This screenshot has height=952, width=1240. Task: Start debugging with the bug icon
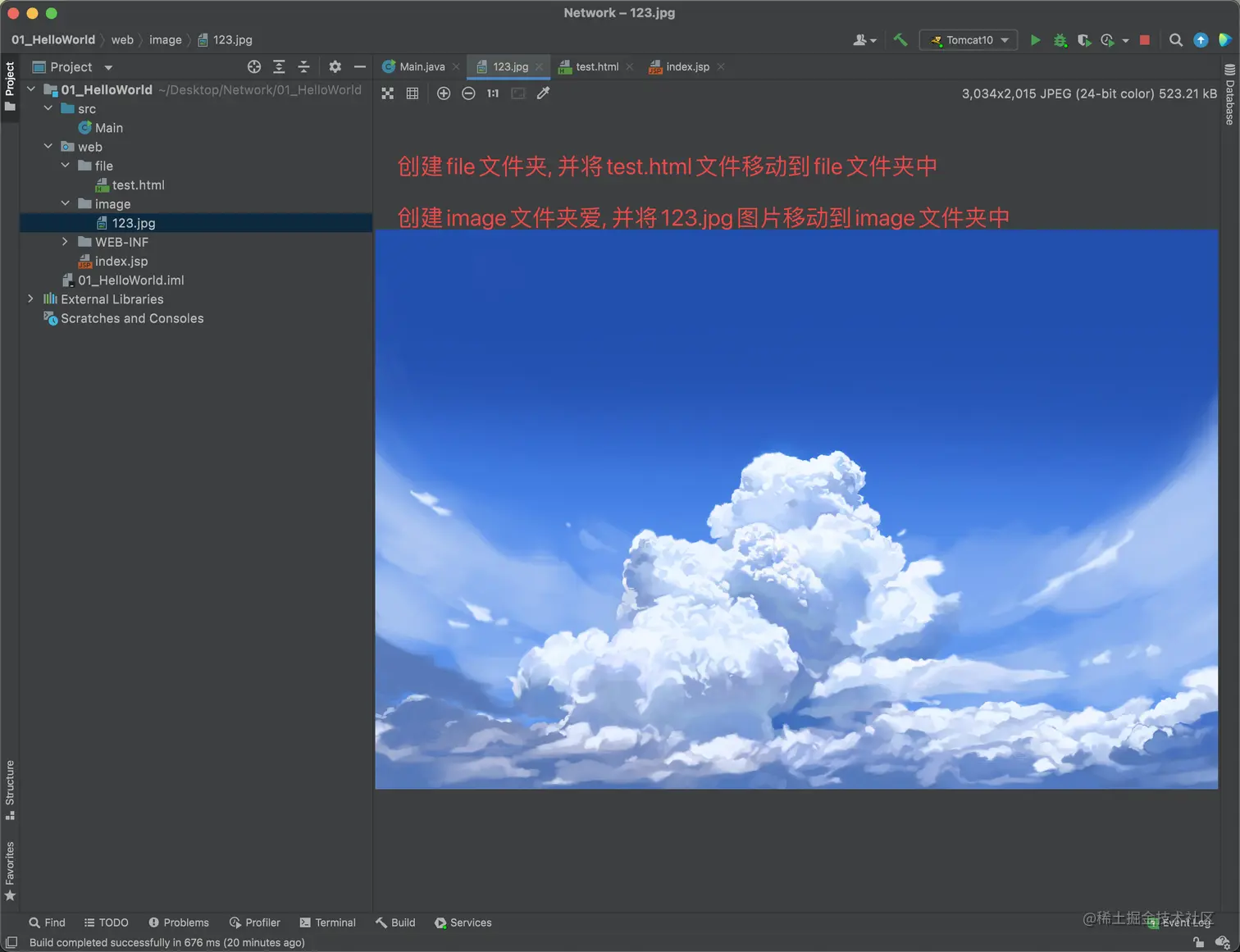[1060, 39]
